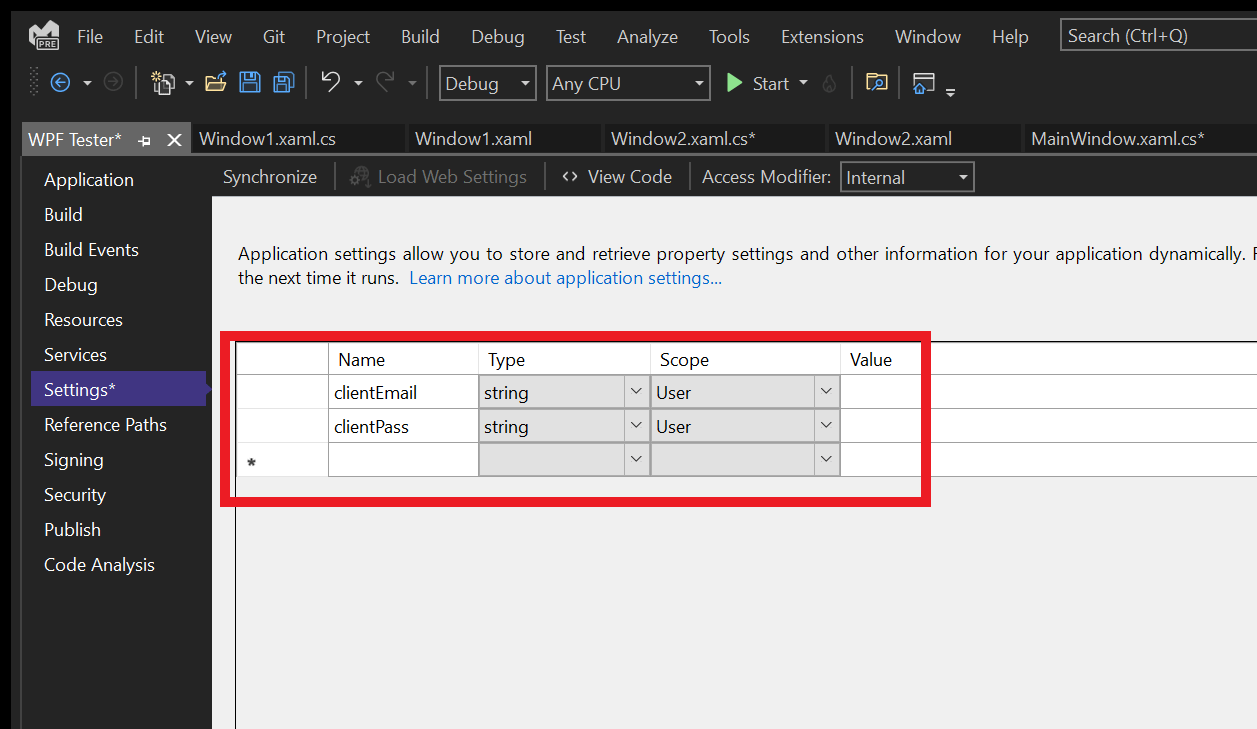Open the Type dropdown for clientEmail
1257x729 pixels.
pyautogui.click(x=636, y=391)
